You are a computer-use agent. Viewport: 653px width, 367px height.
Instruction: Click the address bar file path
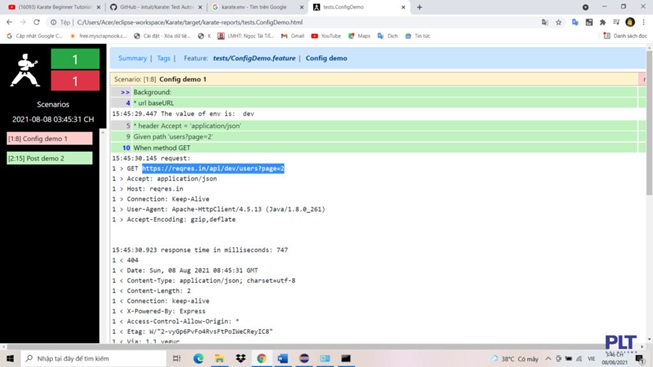(x=190, y=22)
